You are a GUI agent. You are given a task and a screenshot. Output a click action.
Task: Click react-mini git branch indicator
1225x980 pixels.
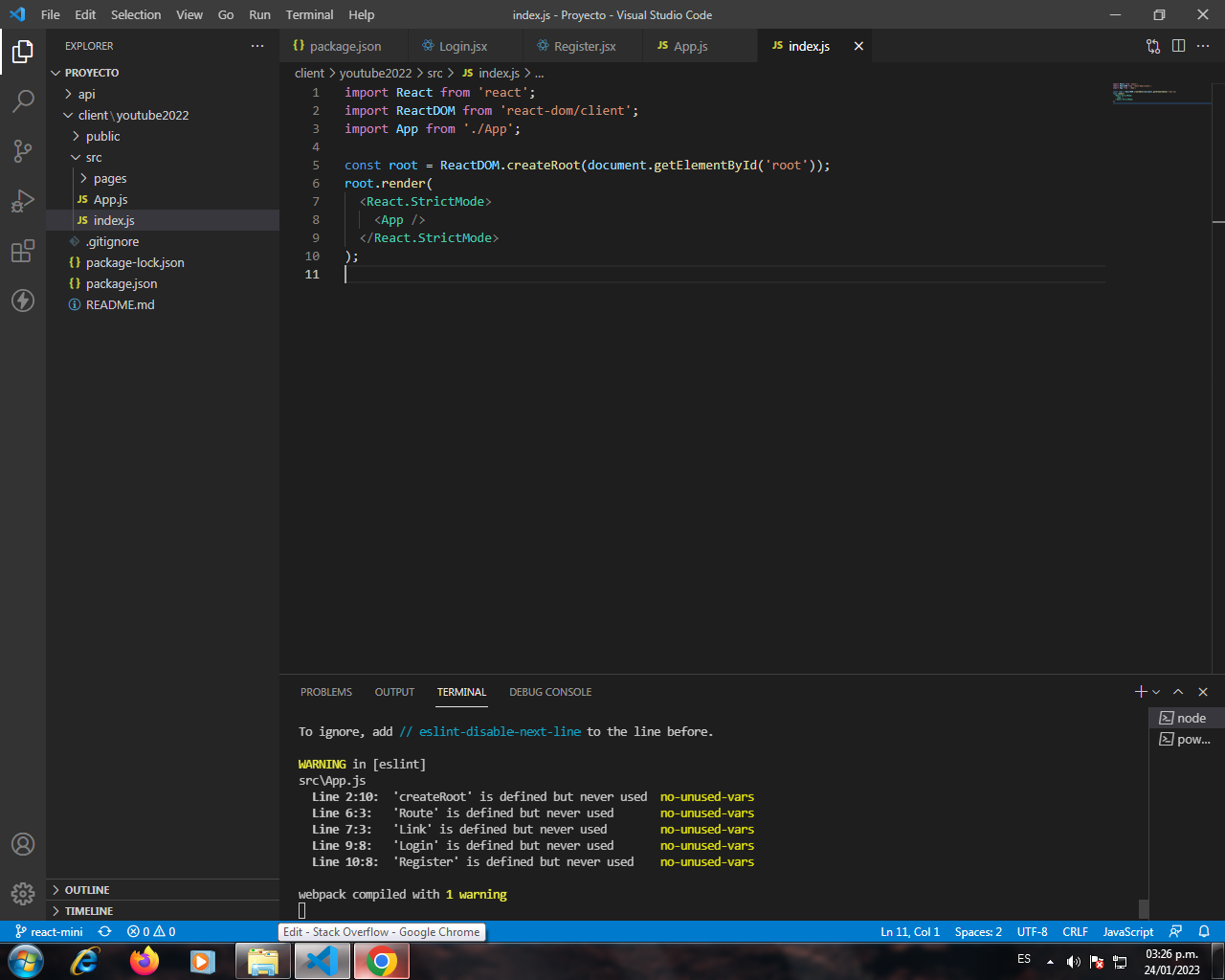tap(50, 931)
